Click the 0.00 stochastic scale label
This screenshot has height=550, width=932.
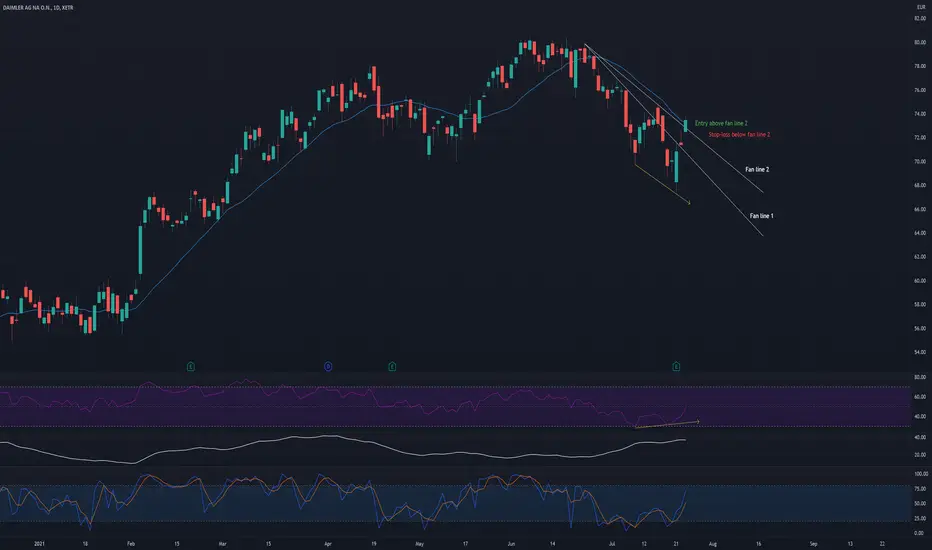tap(920, 533)
